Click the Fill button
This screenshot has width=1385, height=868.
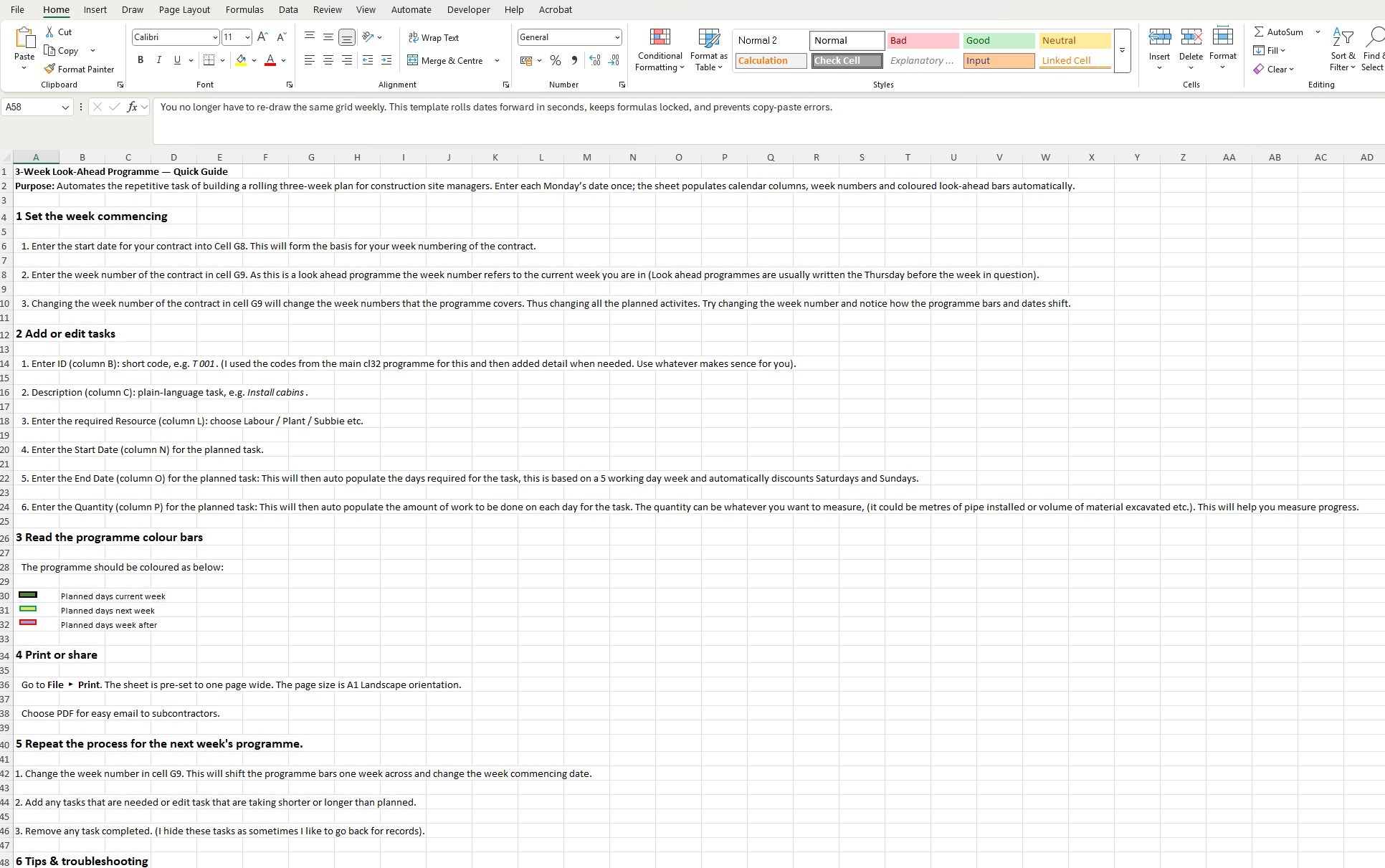click(1270, 51)
